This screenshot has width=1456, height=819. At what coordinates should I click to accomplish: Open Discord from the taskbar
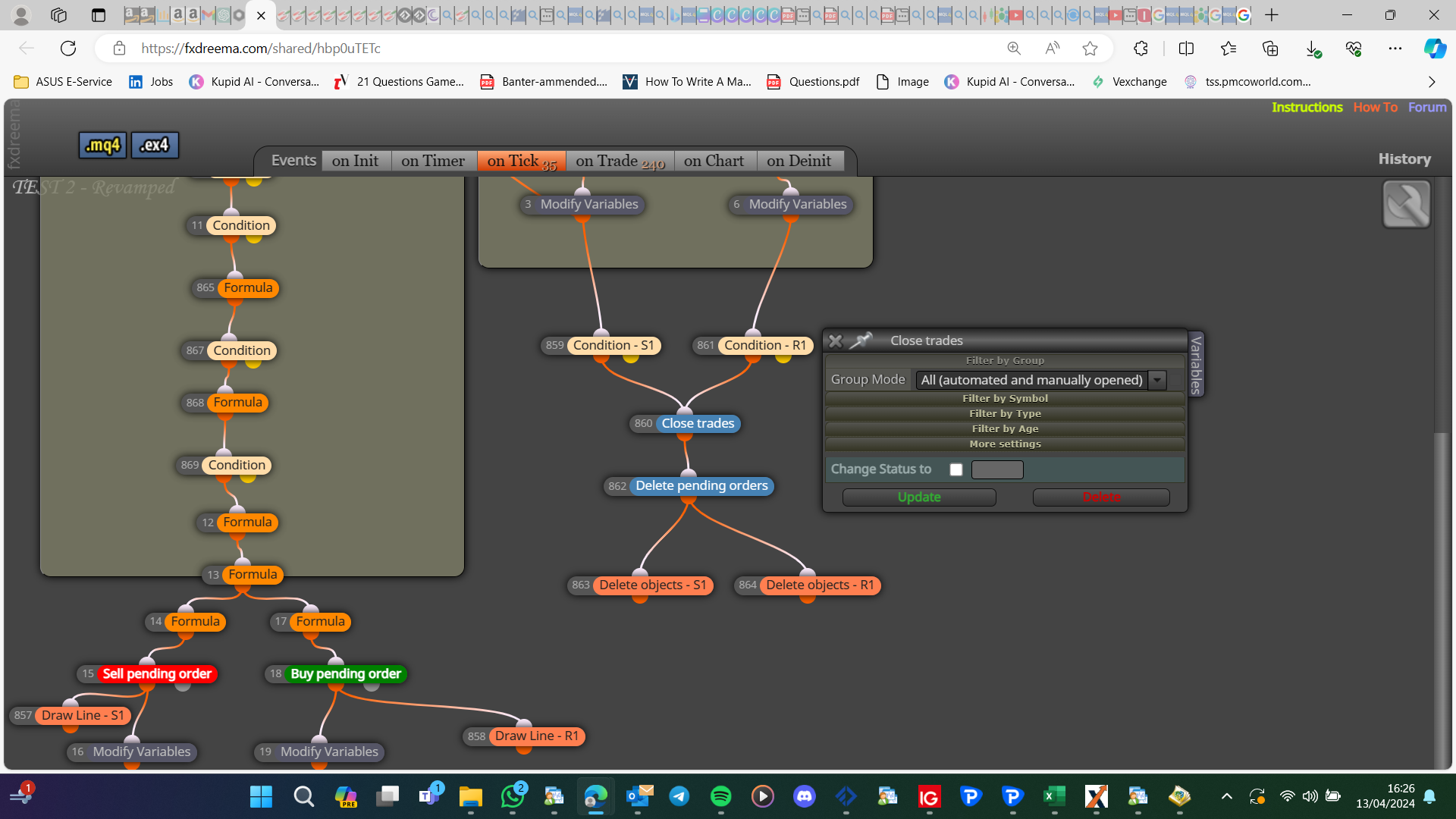point(804,796)
